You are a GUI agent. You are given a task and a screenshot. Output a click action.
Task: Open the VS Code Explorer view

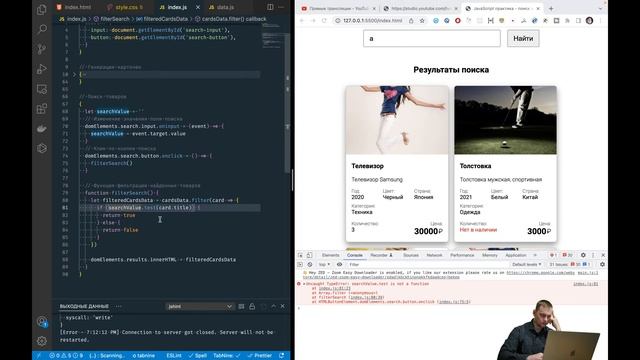click(x=42, y=9)
